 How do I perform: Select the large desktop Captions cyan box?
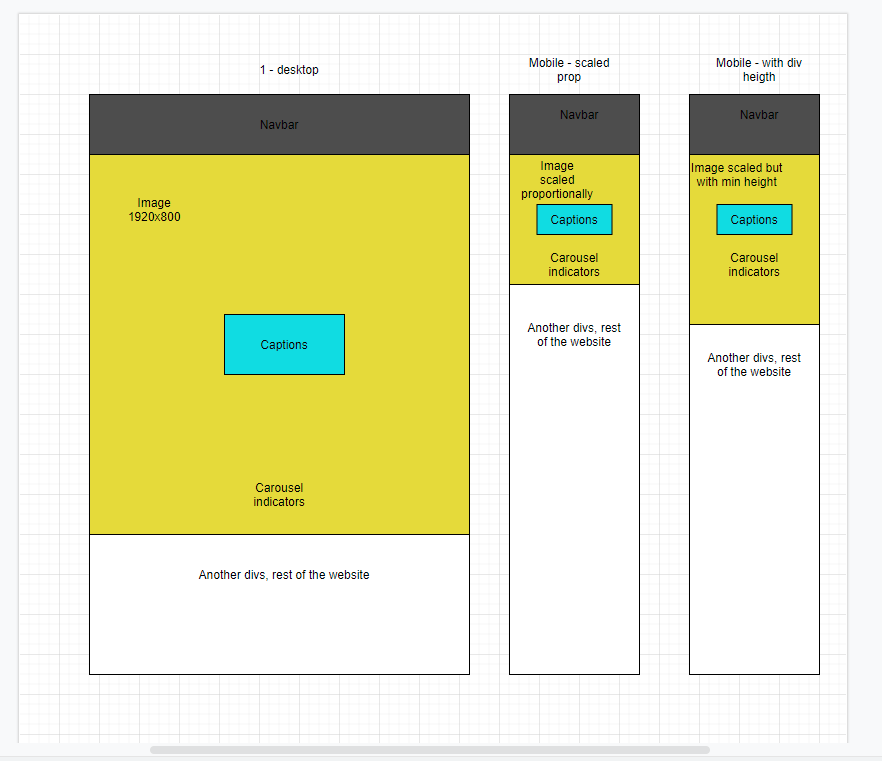pos(284,345)
